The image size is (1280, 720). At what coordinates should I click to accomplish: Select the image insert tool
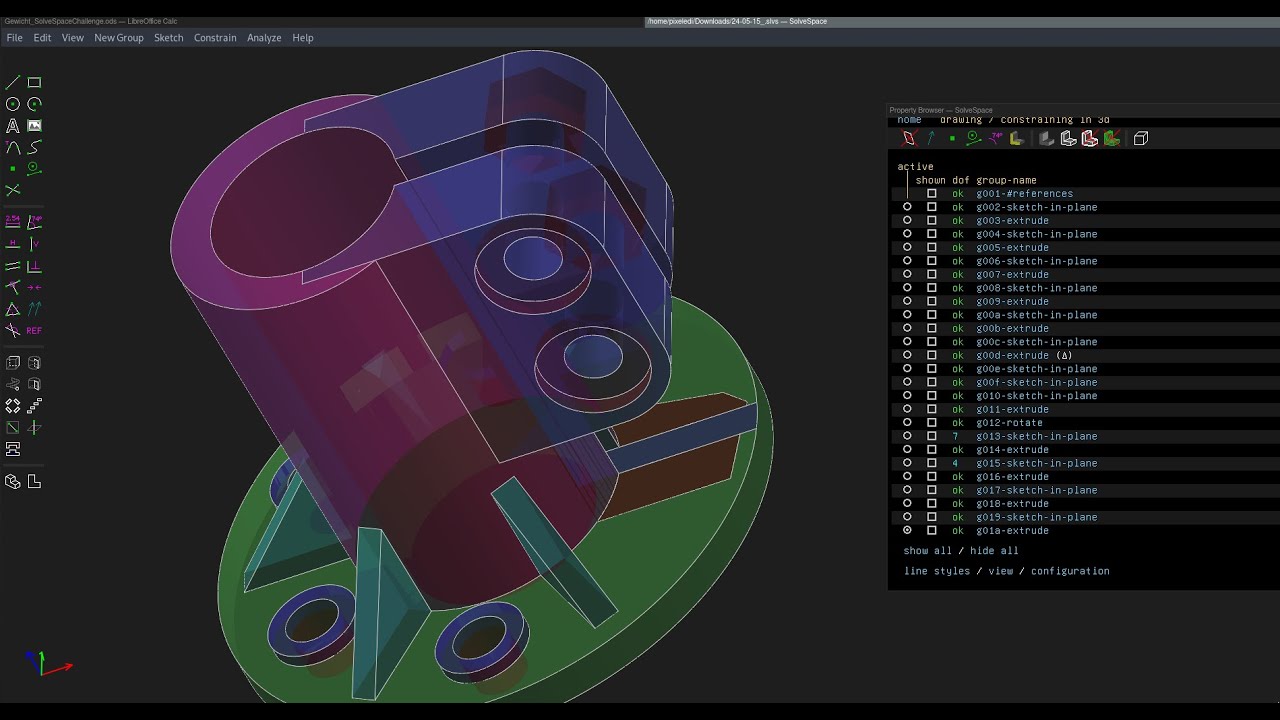(x=34, y=126)
